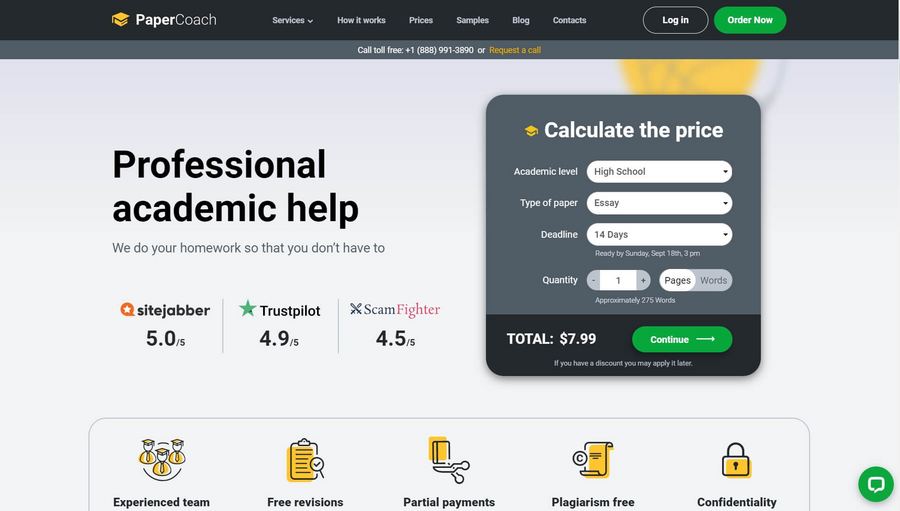Expand the Services menu
Viewport: 900px width, 511px height.
[x=292, y=20]
